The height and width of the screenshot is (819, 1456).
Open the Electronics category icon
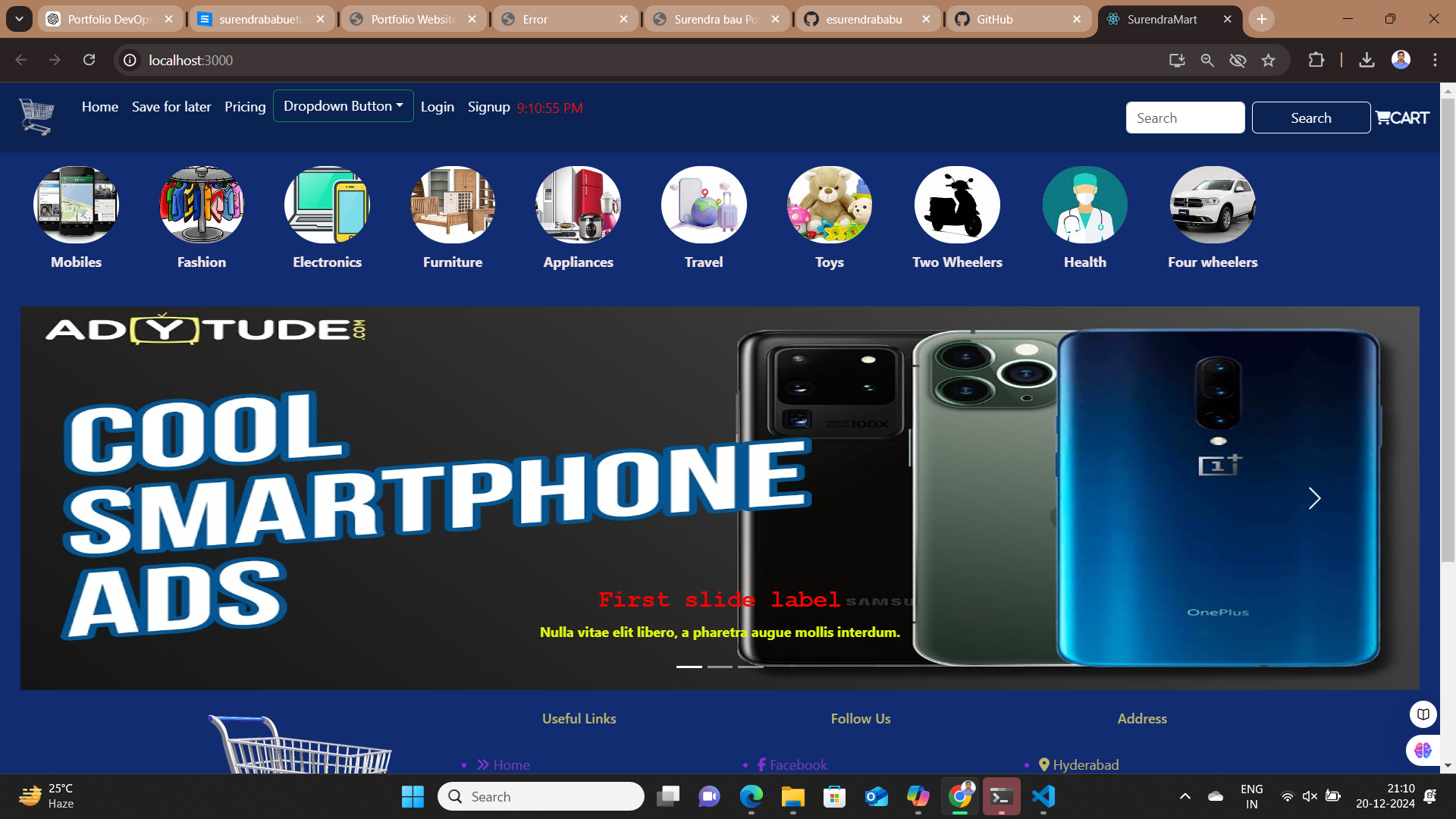327,205
